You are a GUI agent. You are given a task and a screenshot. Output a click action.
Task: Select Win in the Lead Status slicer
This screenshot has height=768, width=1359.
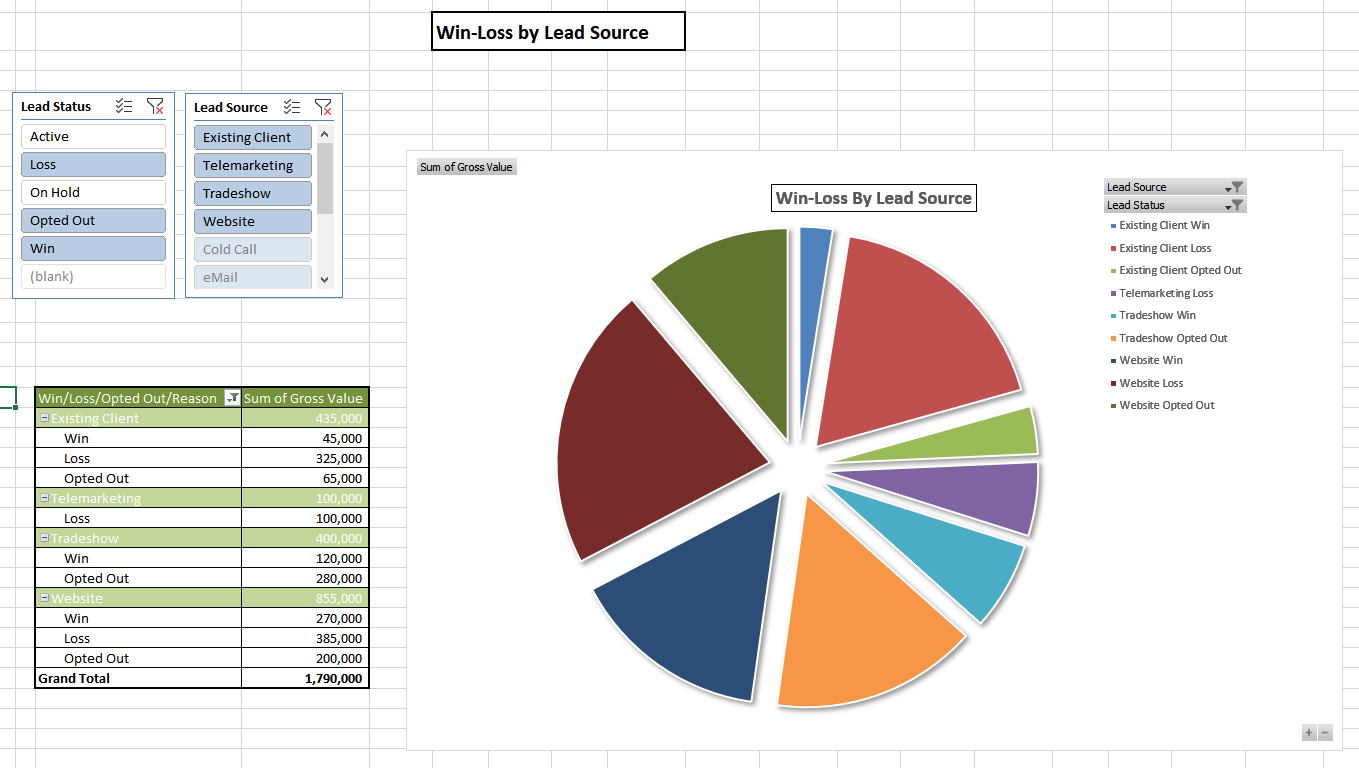click(93, 248)
